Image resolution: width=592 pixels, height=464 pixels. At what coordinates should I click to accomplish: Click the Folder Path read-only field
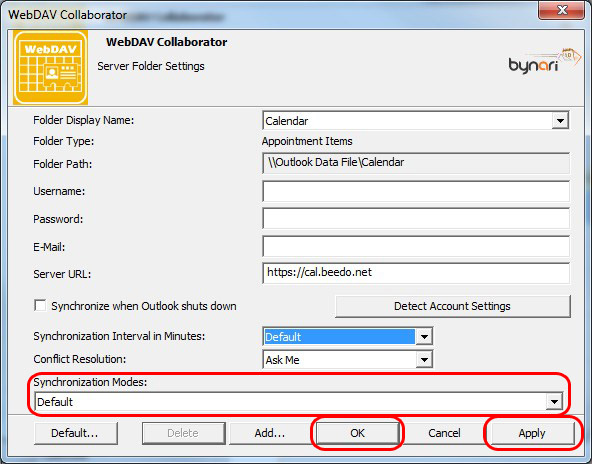tap(416, 163)
